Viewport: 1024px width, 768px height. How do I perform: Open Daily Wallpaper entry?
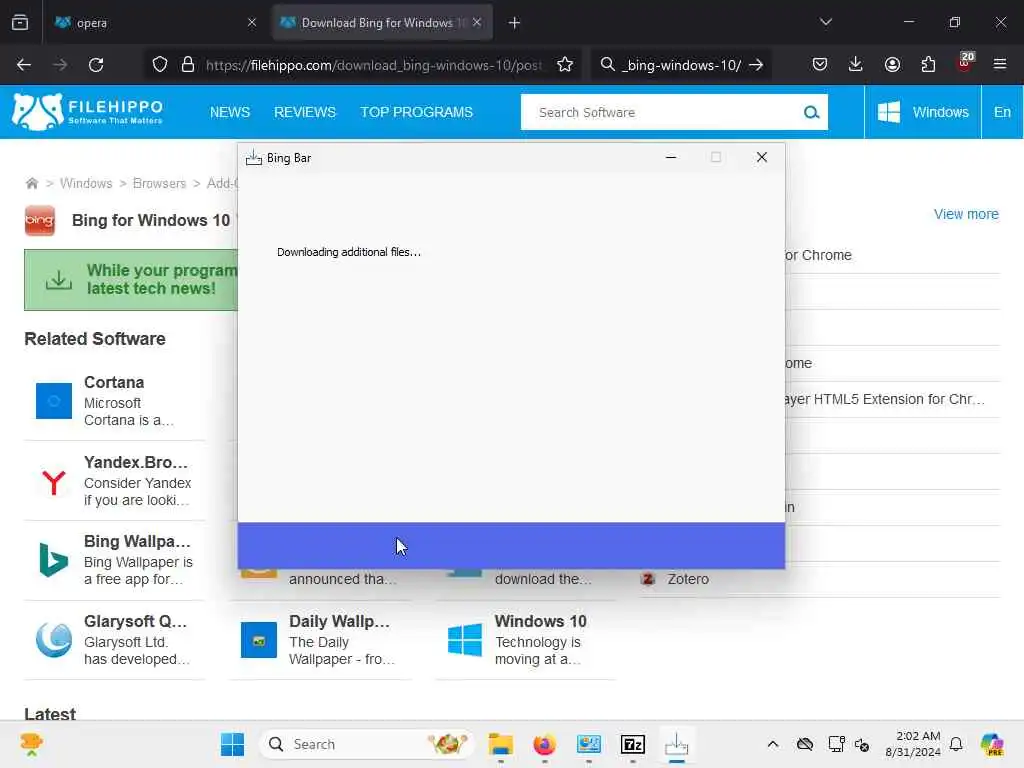pyautogui.click(x=320, y=640)
